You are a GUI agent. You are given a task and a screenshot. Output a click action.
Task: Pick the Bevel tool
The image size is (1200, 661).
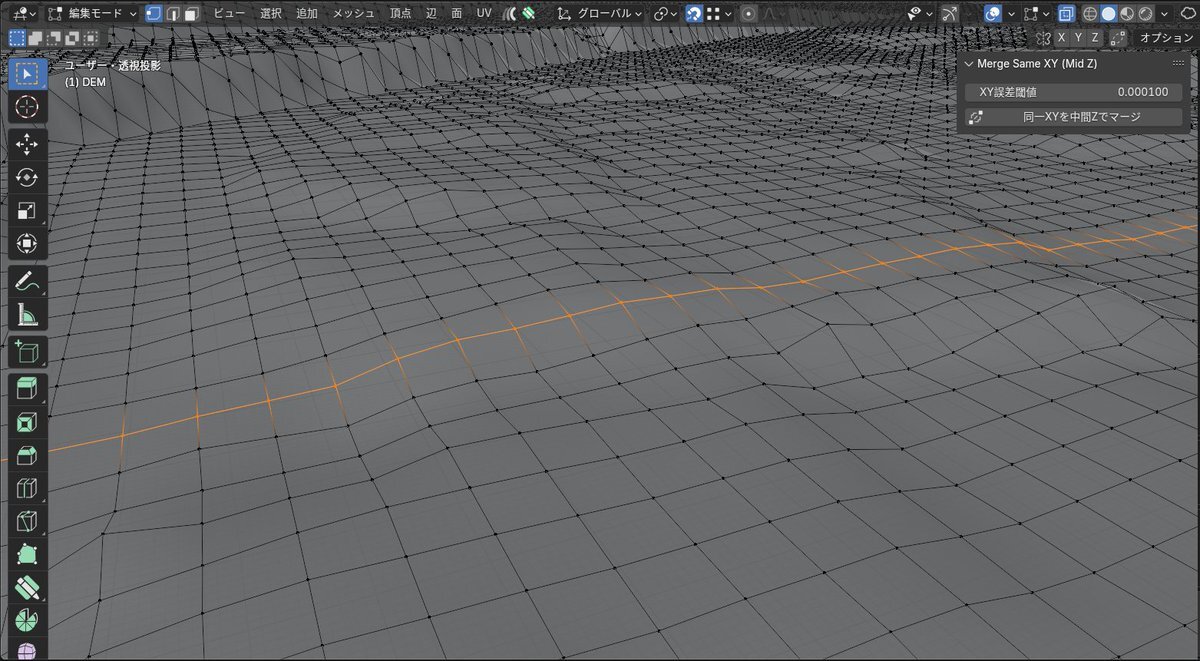(x=27, y=456)
